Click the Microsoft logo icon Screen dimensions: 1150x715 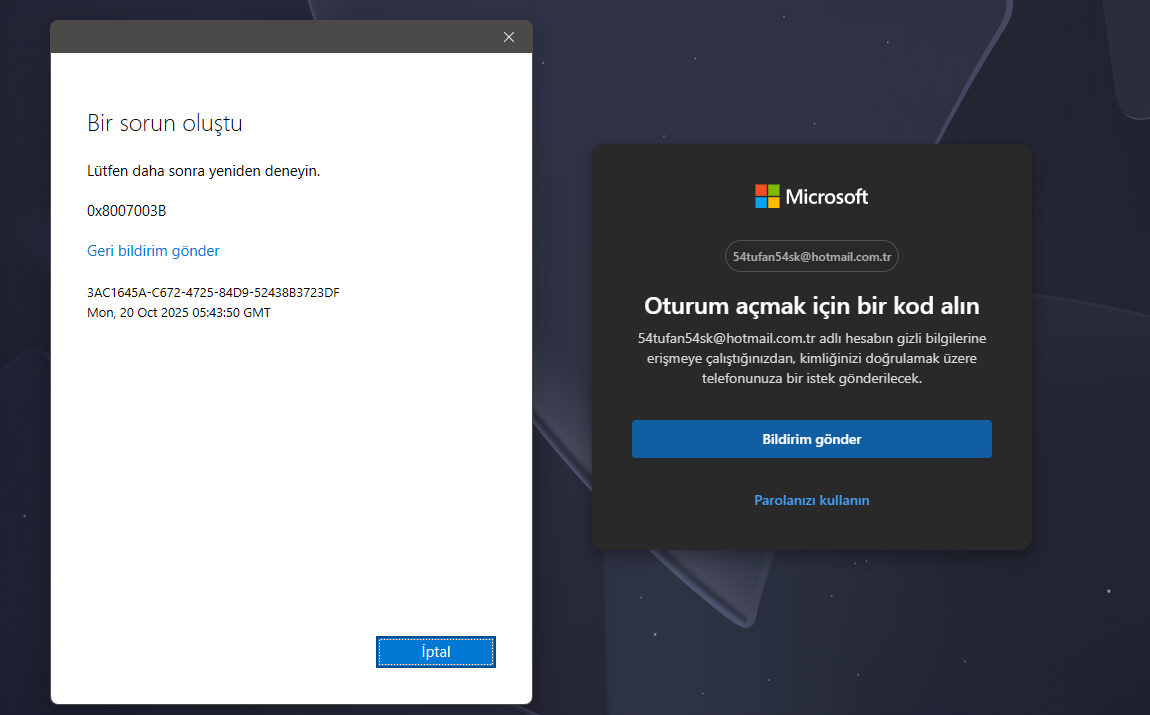767,197
